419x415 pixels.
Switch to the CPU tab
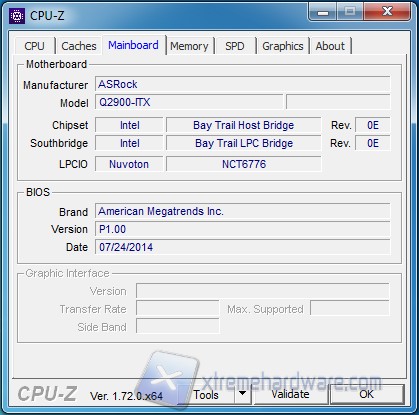(35, 46)
